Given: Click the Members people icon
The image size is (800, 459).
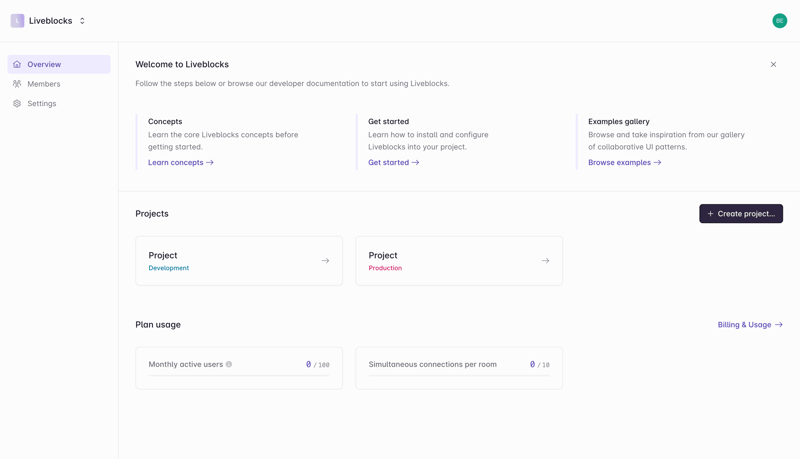Looking at the screenshot, I should 17,84.
